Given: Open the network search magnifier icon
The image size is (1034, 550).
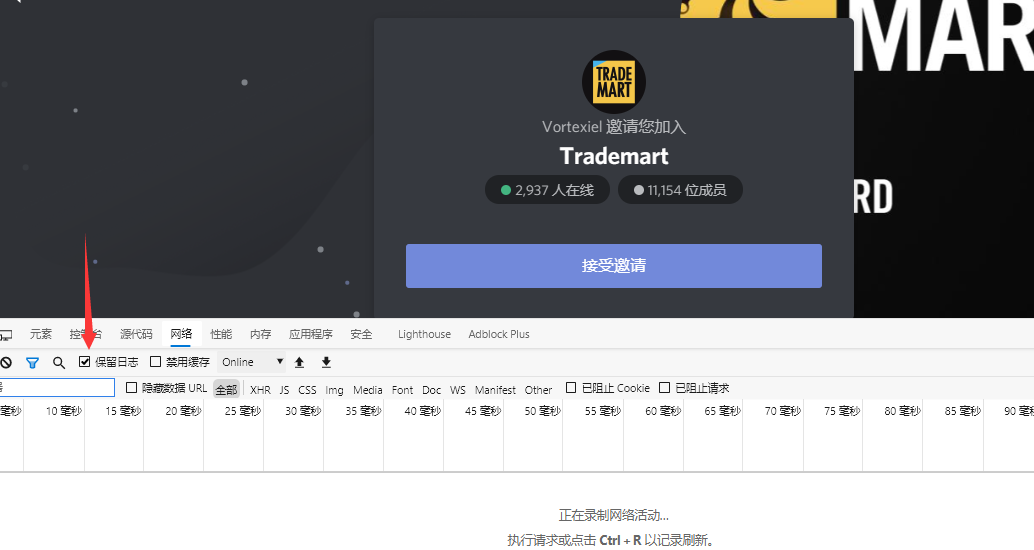Looking at the screenshot, I should click(x=59, y=362).
